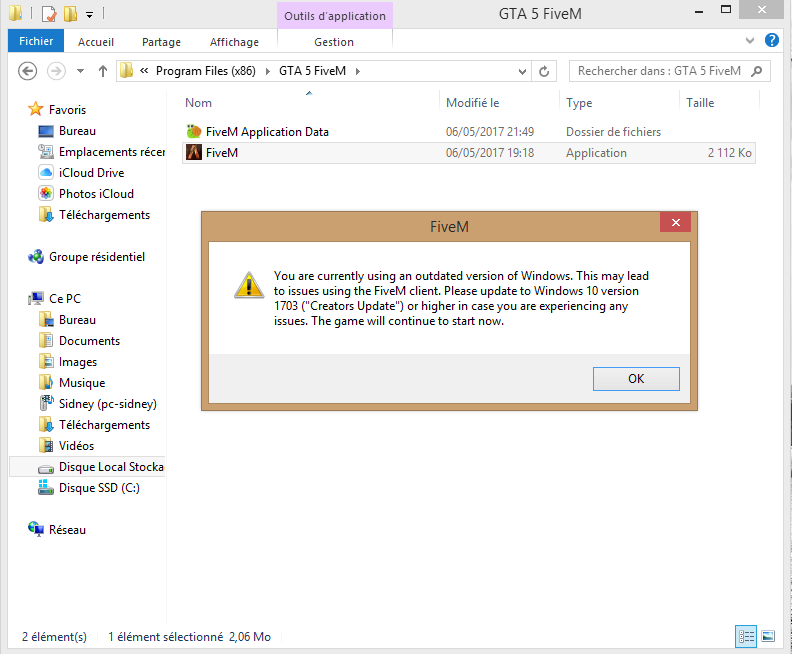The height and width of the screenshot is (657, 793).
Task: Click the search magnifier icon
Action: (x=757, y=71)
